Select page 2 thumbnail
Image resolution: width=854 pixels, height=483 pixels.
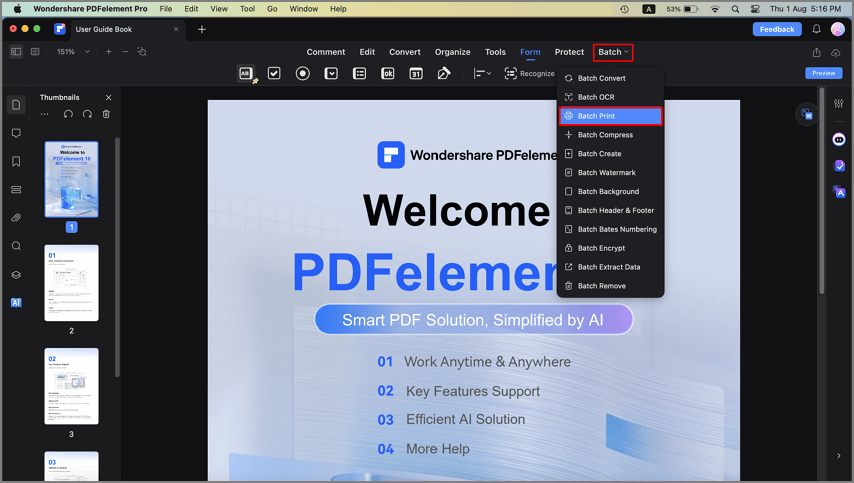click(71, 283)
